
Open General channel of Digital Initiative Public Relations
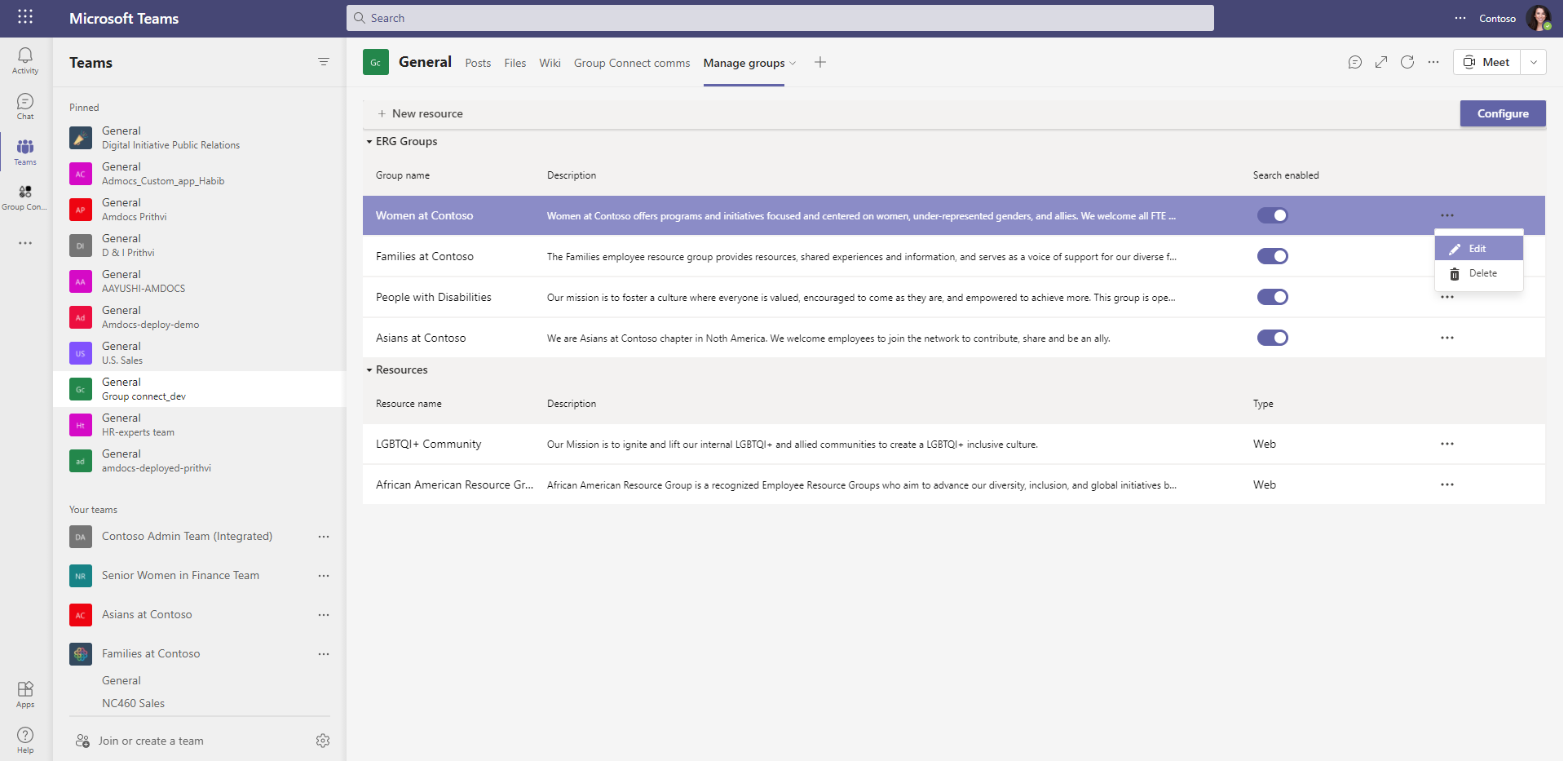tap(200, 138)
